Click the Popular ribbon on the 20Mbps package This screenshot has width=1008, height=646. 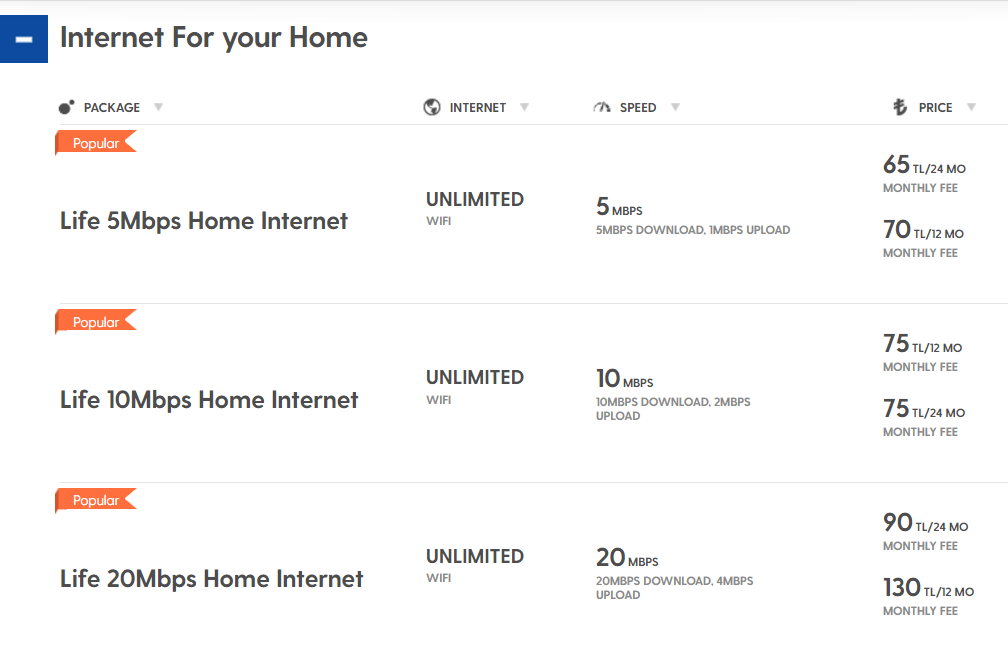click(96, 500)
